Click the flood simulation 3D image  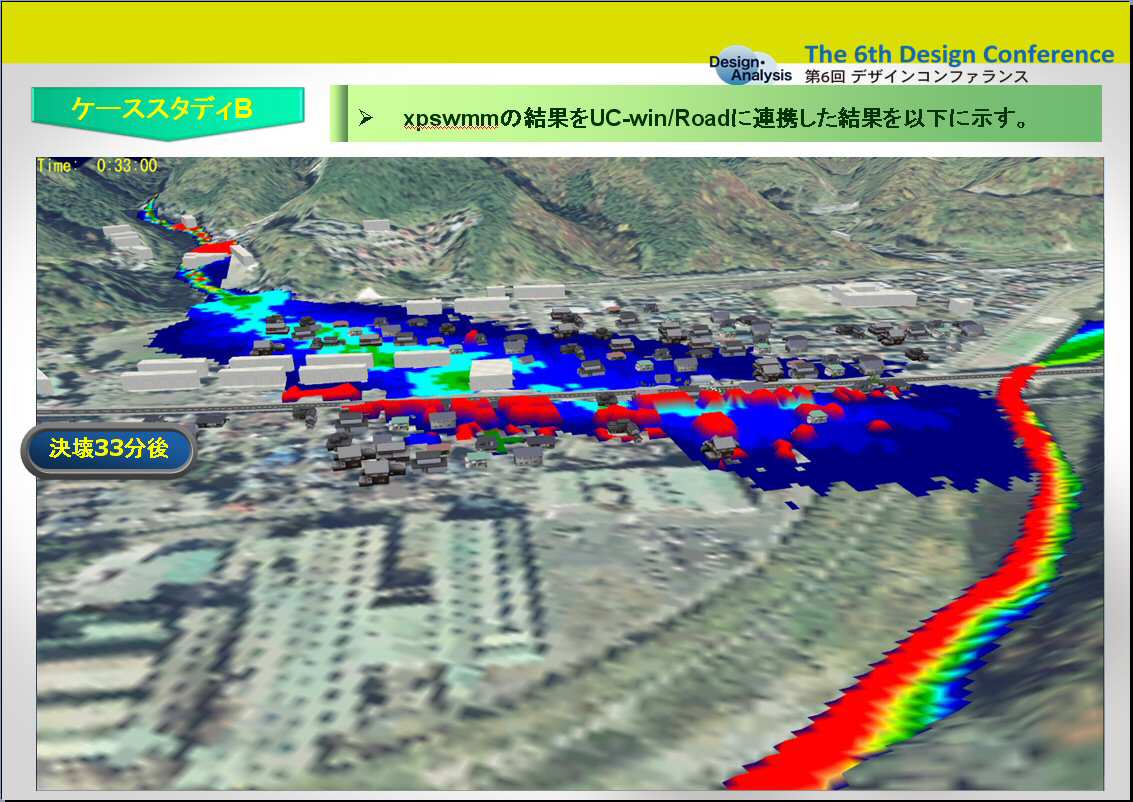click(x=570, y=473)
